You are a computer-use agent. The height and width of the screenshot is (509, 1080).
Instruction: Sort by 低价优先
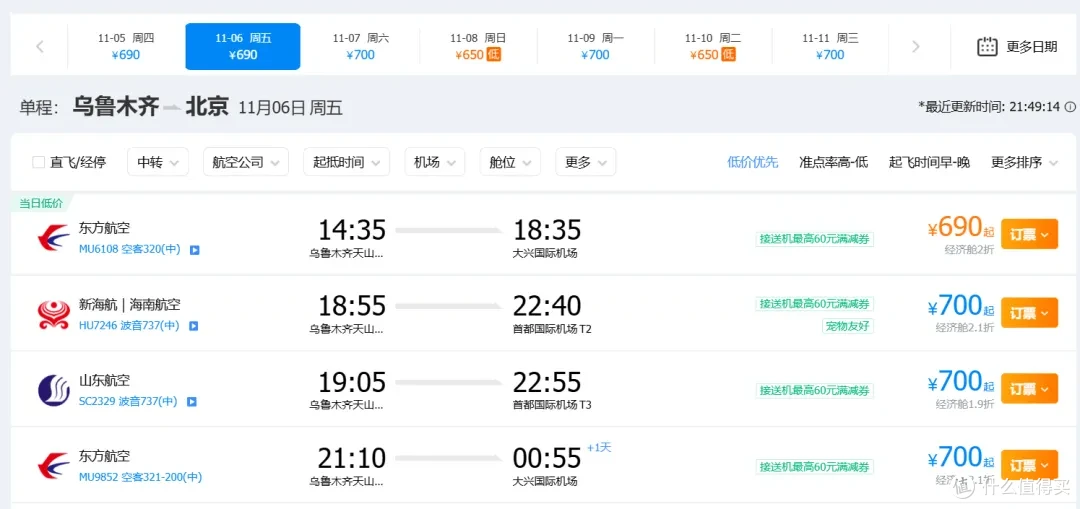pyautogui.click(x=753, y=163)
